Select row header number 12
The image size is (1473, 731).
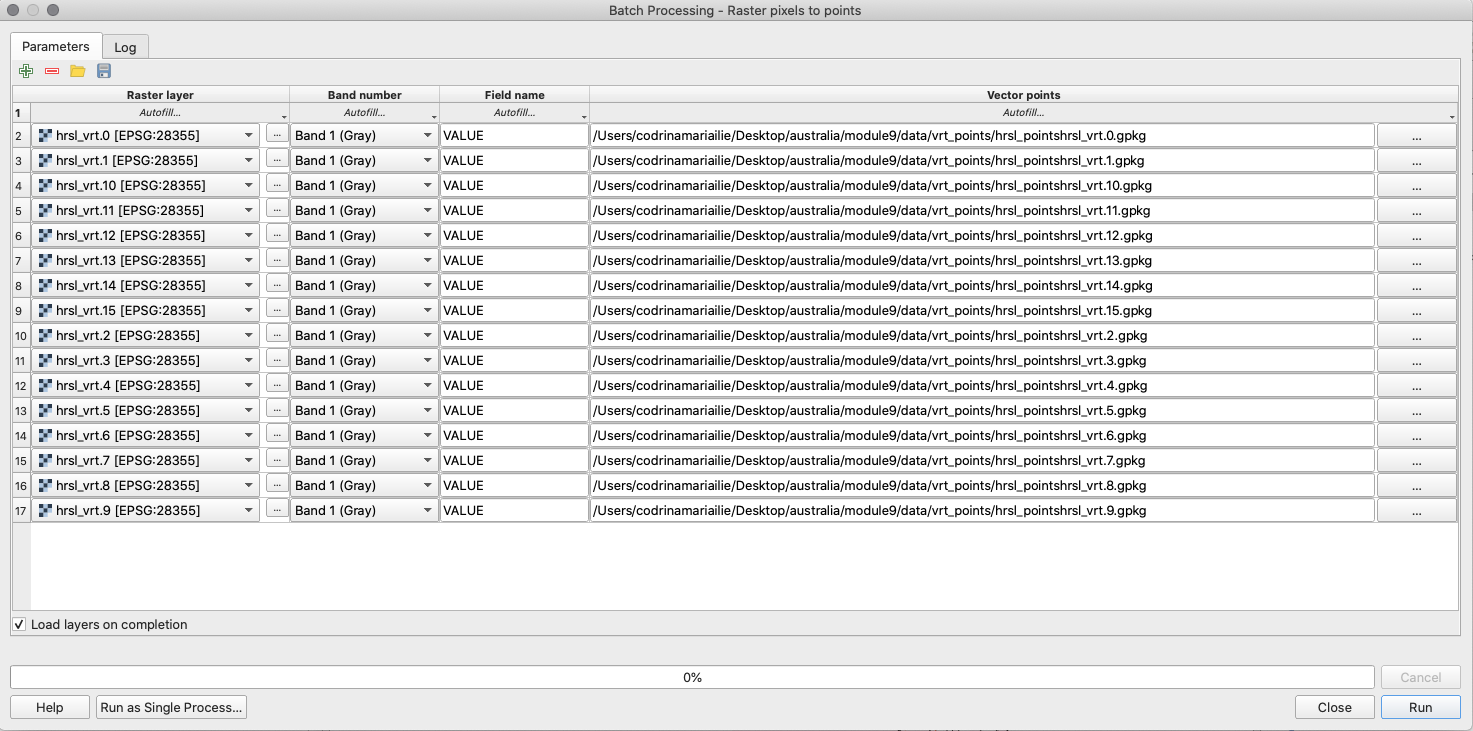[21, 385]
